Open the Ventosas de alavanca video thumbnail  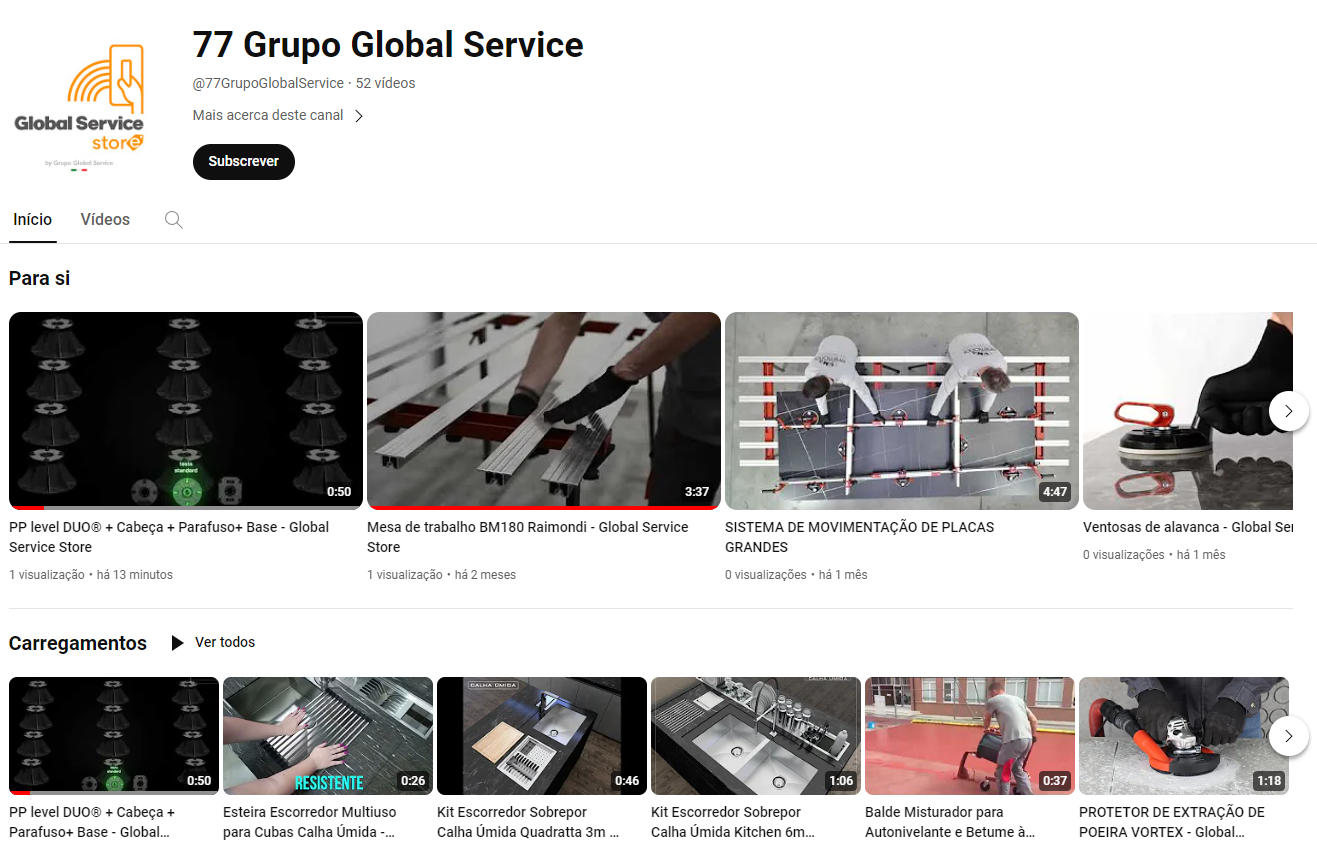tap(1187, 410)
